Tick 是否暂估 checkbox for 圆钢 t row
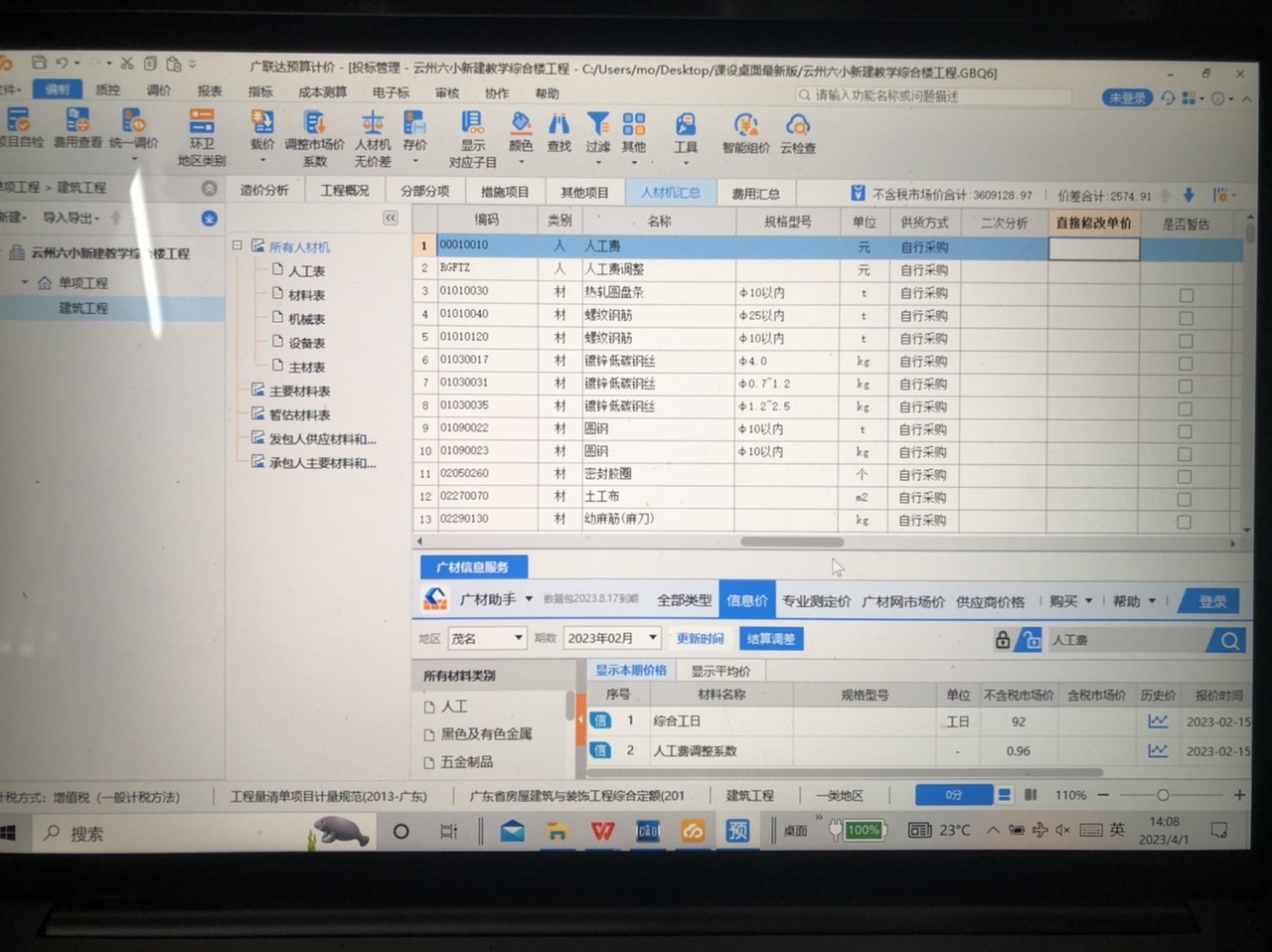The height and width of the screenshot is (952, 1272). pyautogui.click(x=1185, y=431)
